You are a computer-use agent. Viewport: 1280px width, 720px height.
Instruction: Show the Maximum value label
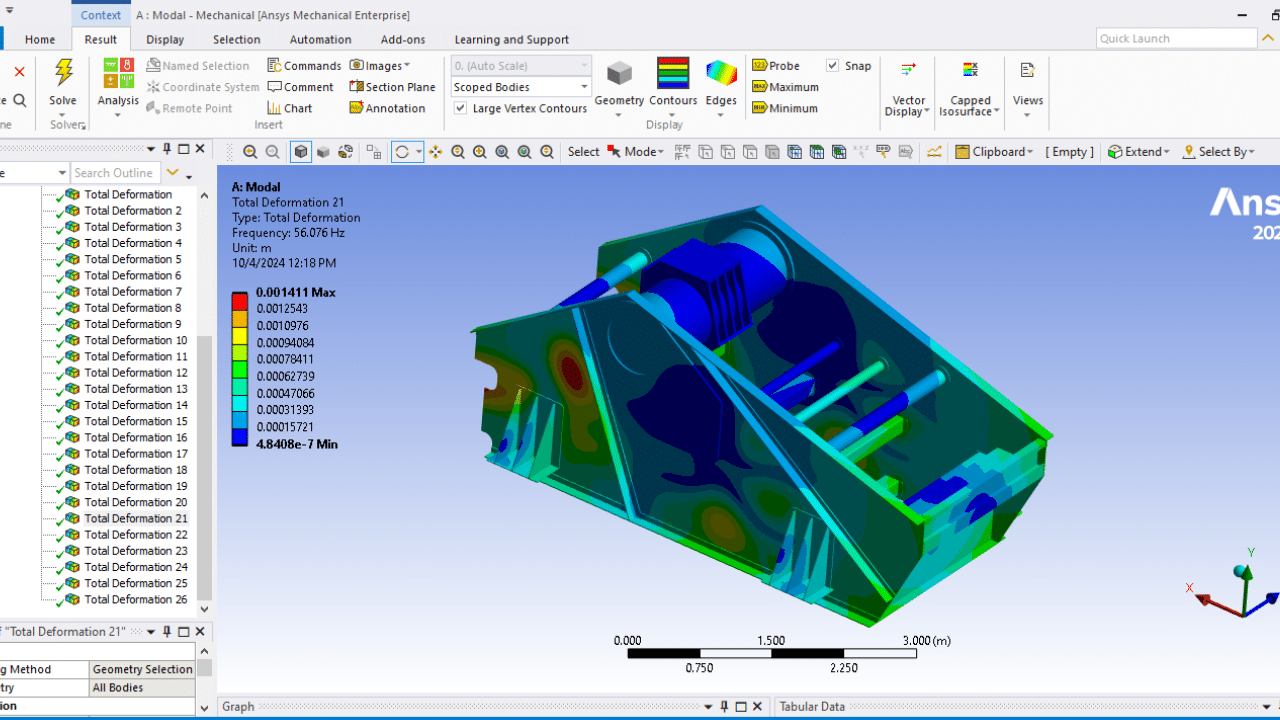(785, 87)
